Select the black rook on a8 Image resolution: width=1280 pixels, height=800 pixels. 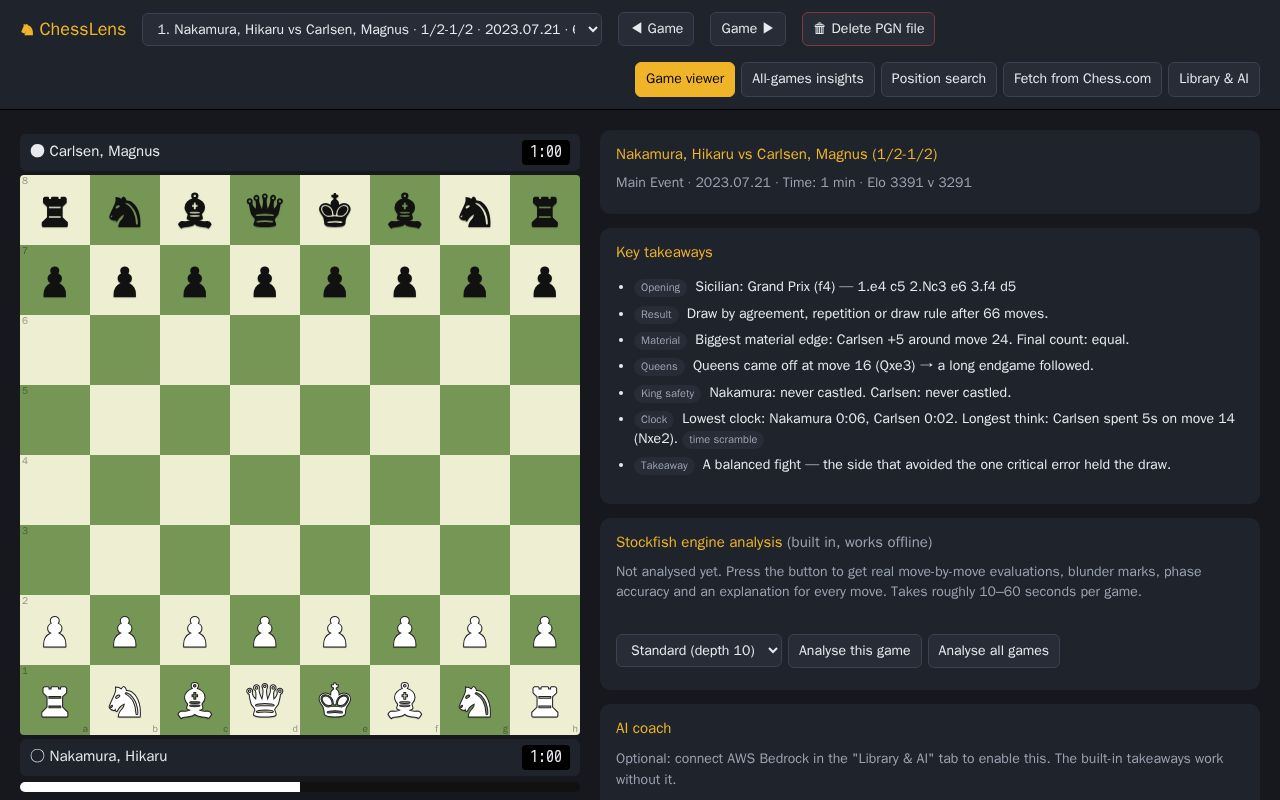[x=55, y=210]
